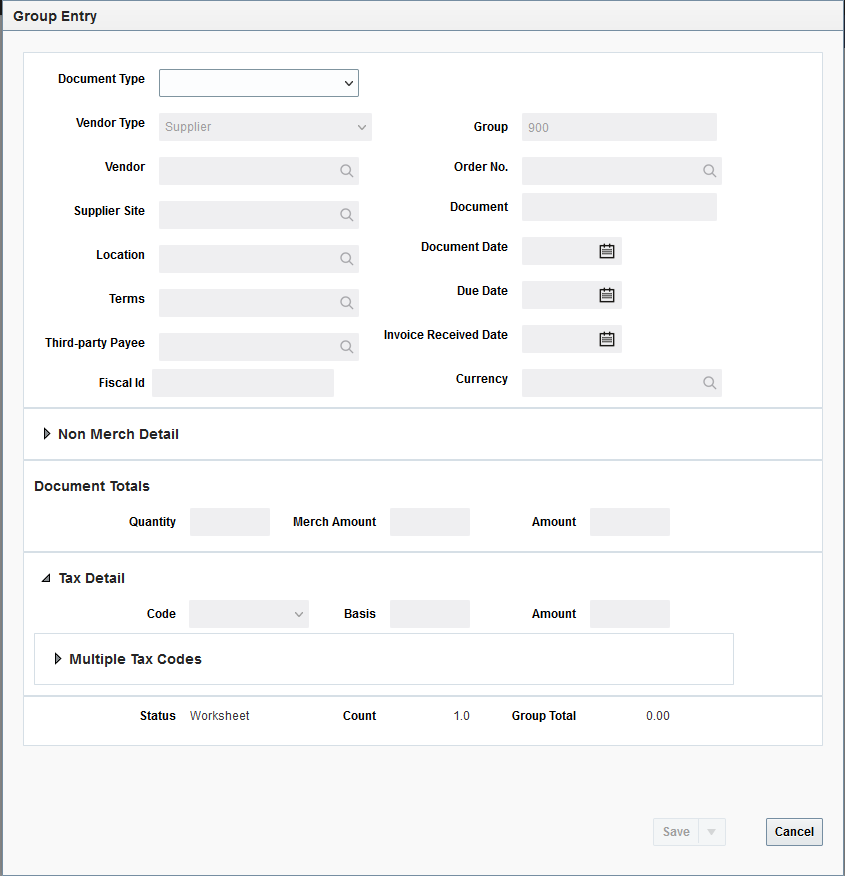845x876 pixels.
Task: Expand the Non Merch Detail section
Action: (x=47, y=434)
